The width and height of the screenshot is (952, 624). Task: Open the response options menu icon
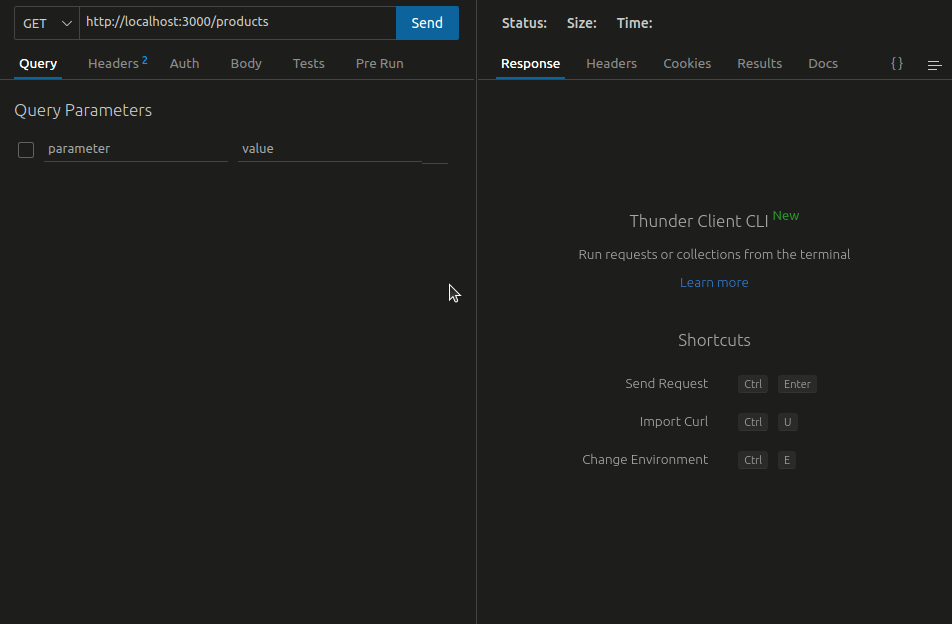(934, 65)
